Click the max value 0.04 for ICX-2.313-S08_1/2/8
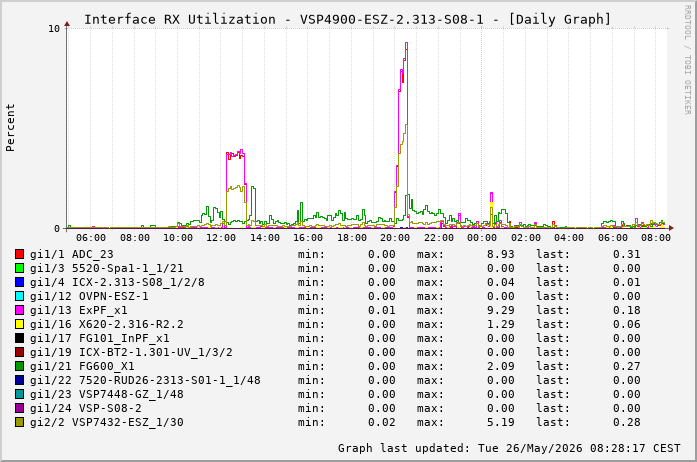697x462 pixels. click(501, 282)
